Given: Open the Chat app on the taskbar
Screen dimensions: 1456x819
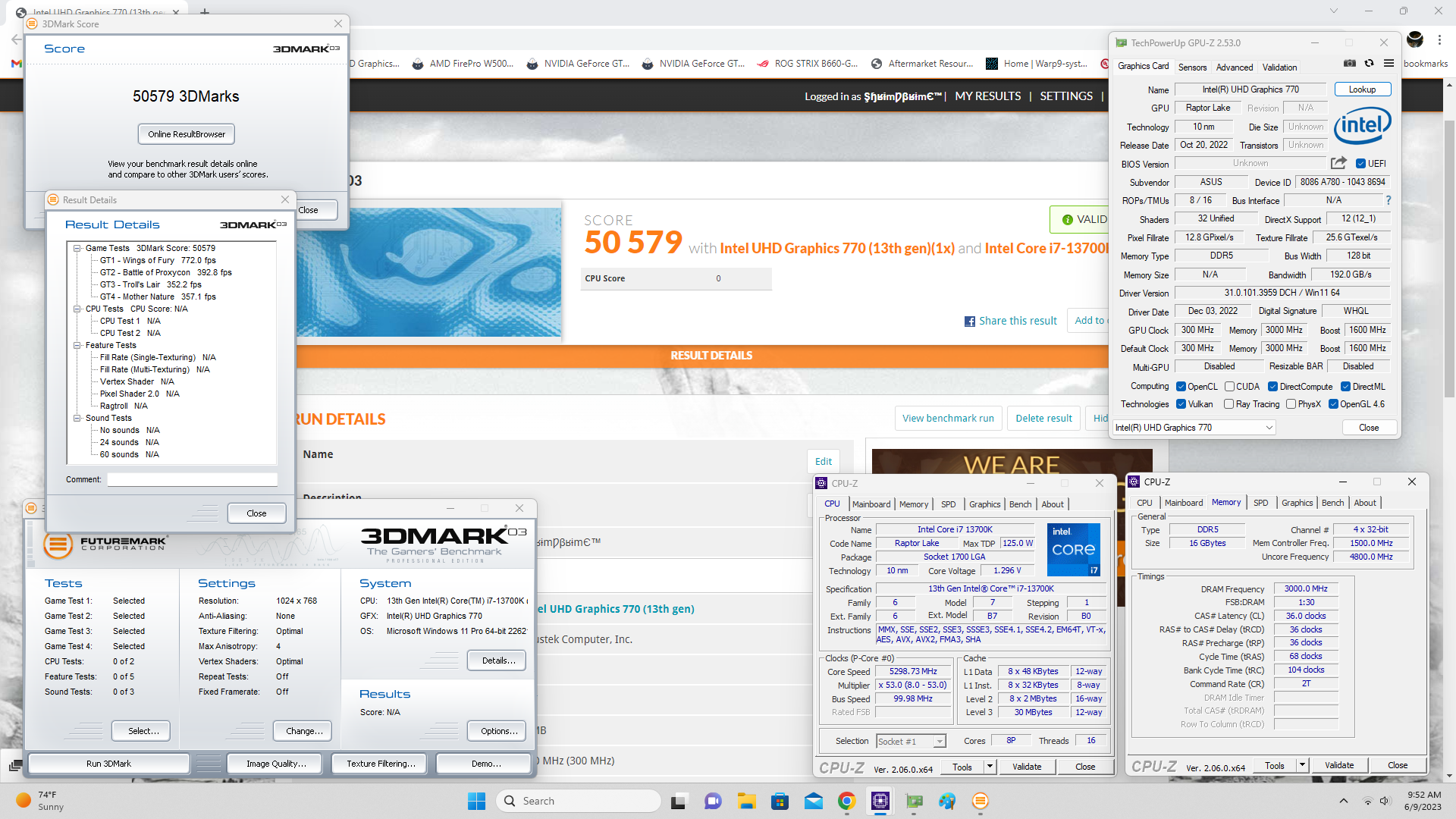Looking at the screenshot, I should coord(713,801).
